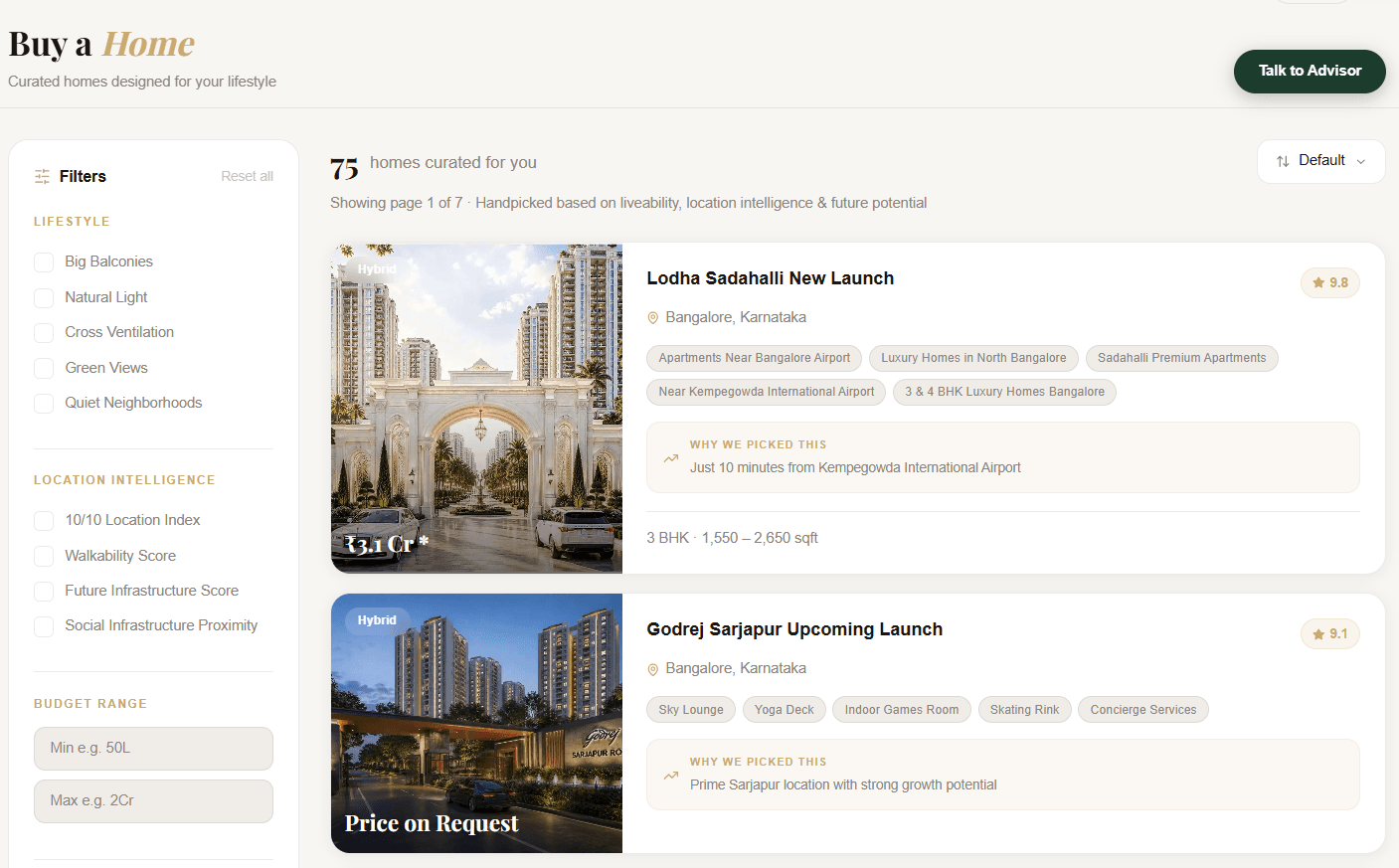Click the ₹3.1 Cr price label on the Lodha image
The height and width of the screenshot is (868, 1399).
(x=387, y=544)
